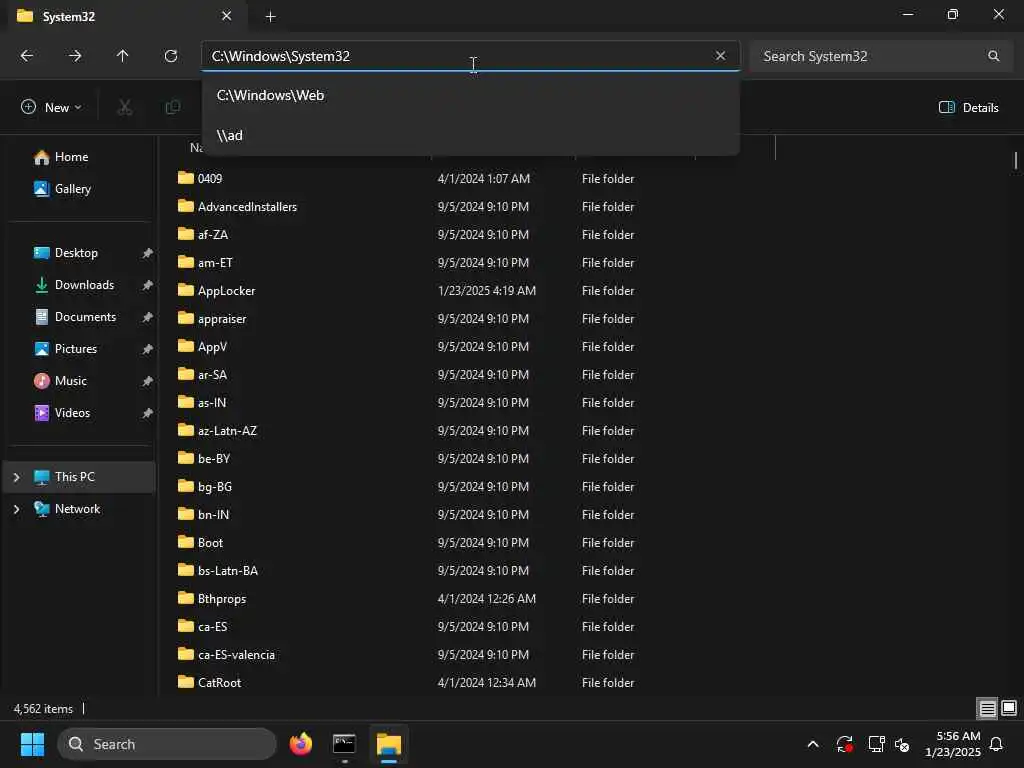Select the be-BY folder icon
1024x768 pixels.
pyautogui.click(x=186, y=458)
